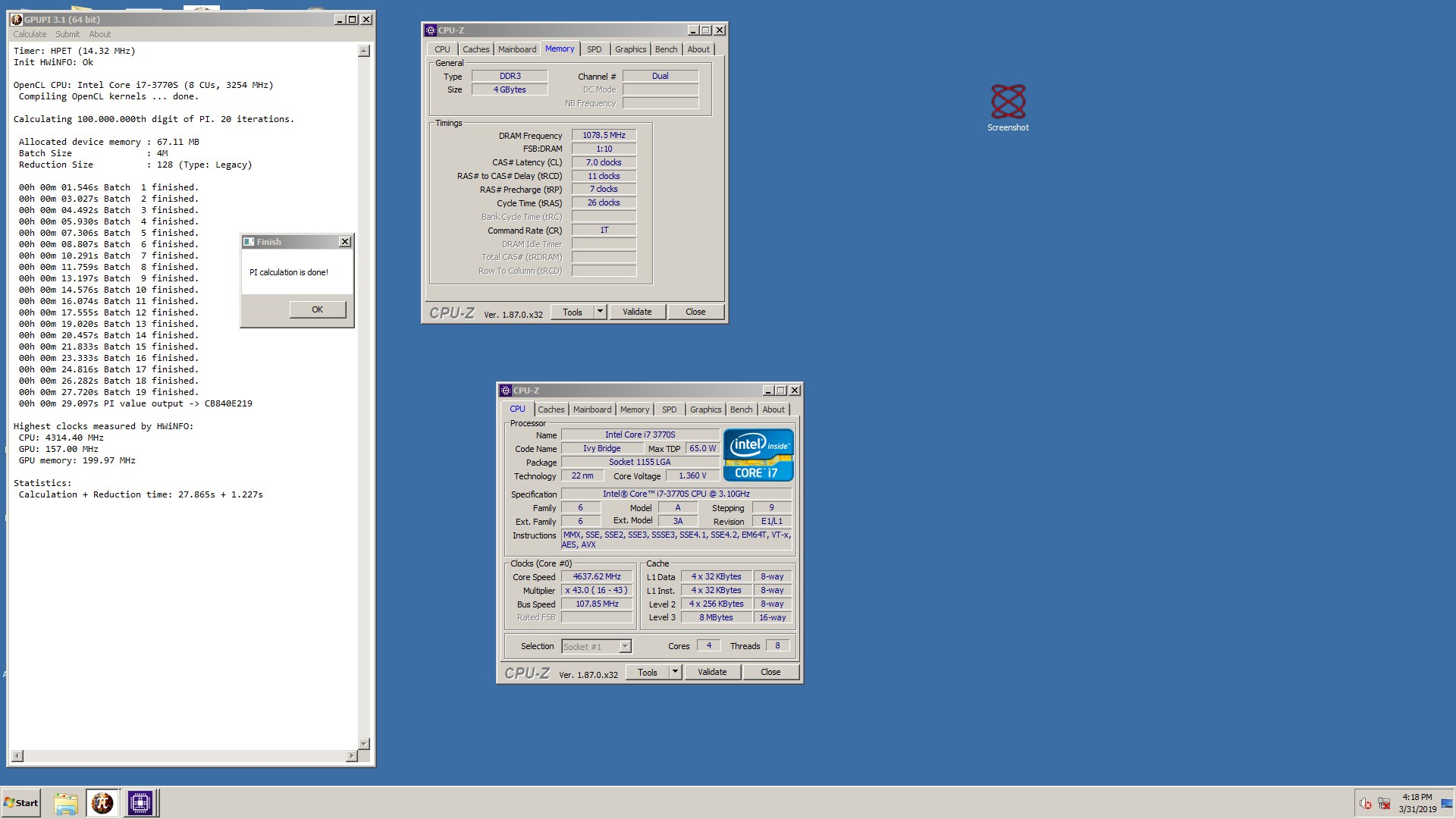The width and height of the screenshot is (1456, 819).
Task: Open Mainboard tab in lower CPU-Z window
Action: click(x=592, y=409)
